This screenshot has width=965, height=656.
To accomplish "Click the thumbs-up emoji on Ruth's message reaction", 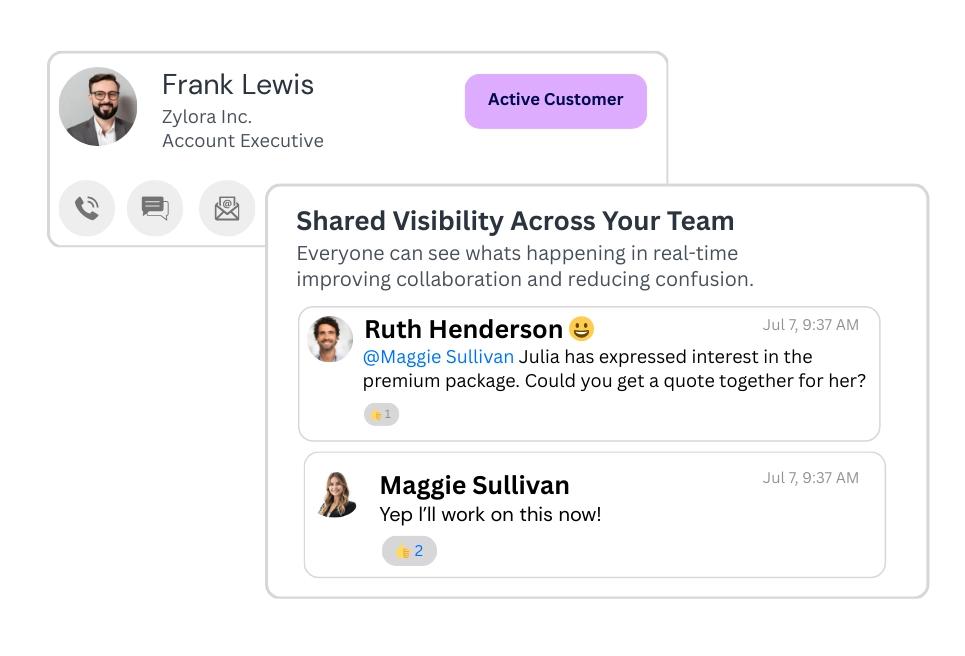I will click(374, 413).
